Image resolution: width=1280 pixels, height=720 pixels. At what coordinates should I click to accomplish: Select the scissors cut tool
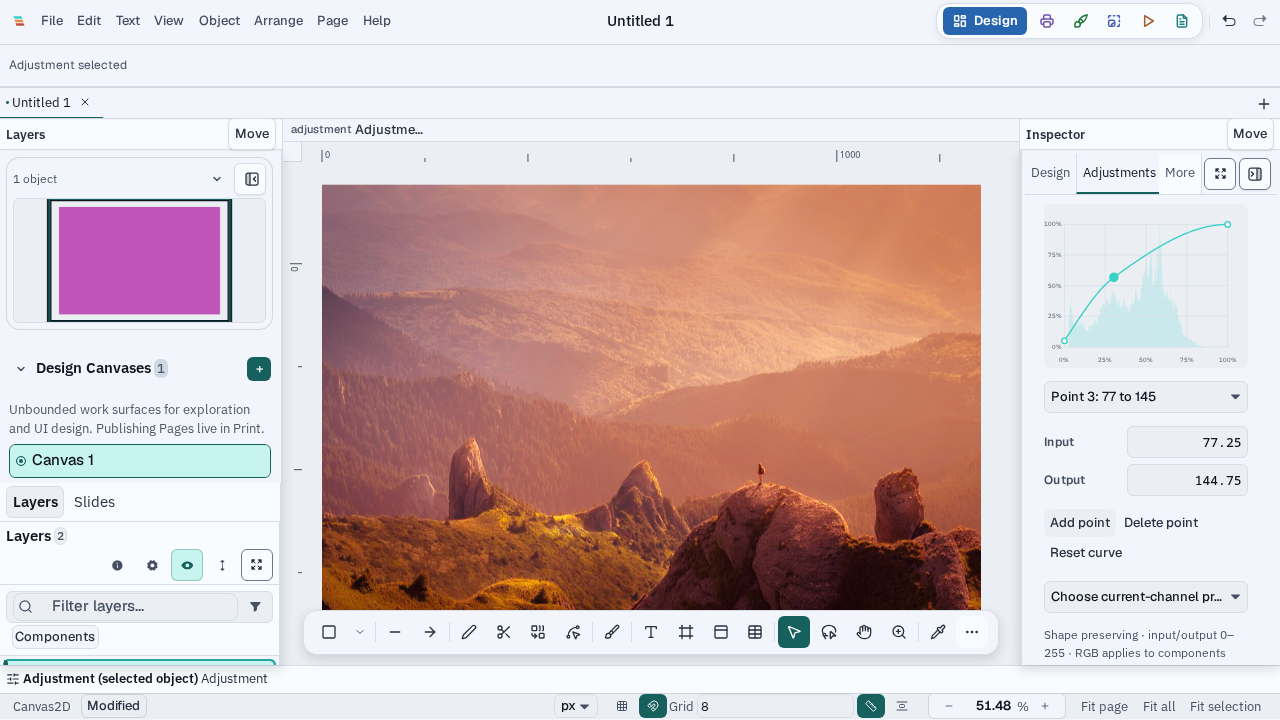pos(504,632)
